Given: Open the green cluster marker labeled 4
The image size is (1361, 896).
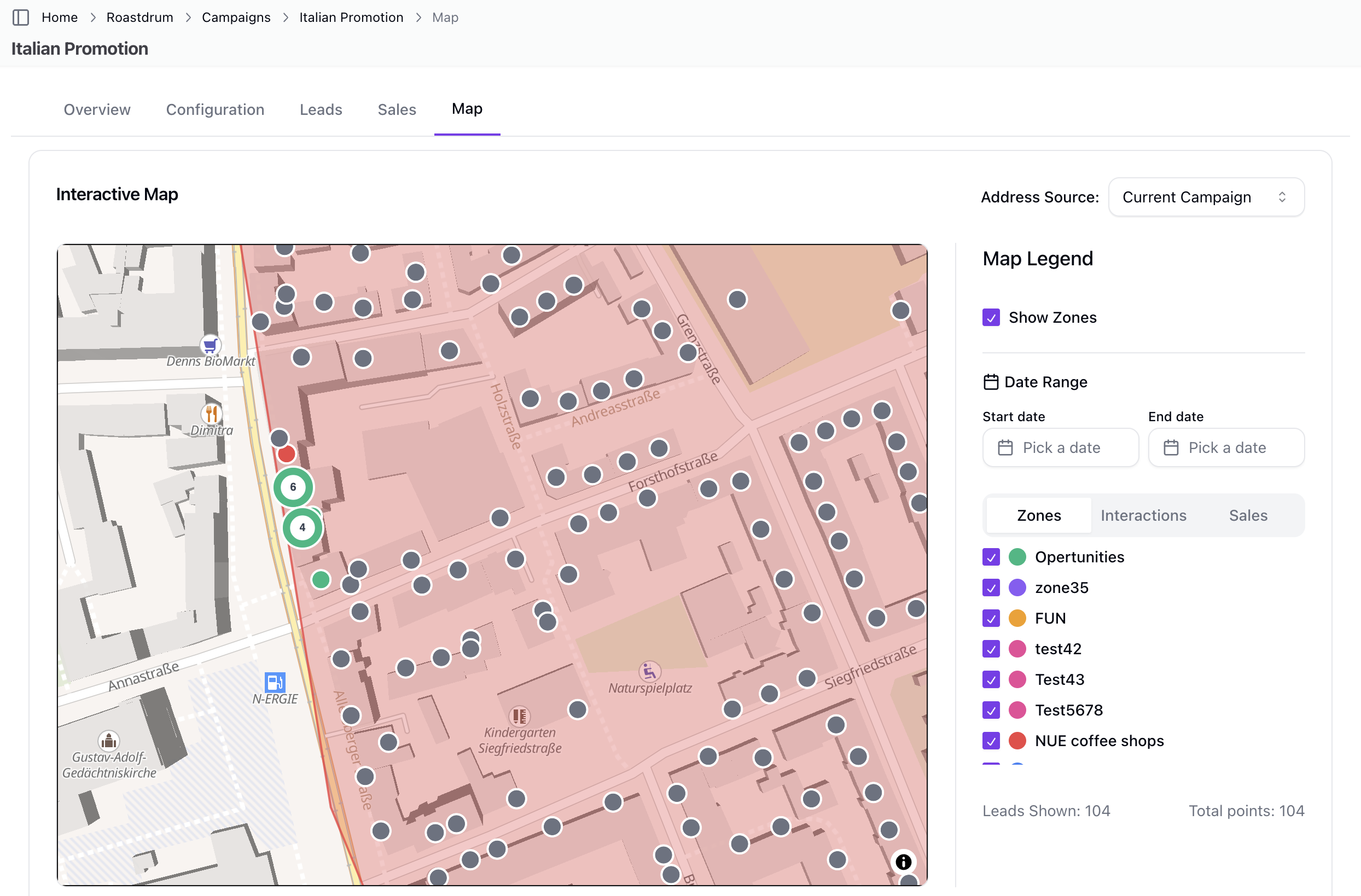Looking at the screenshot, I should [302, 528].
